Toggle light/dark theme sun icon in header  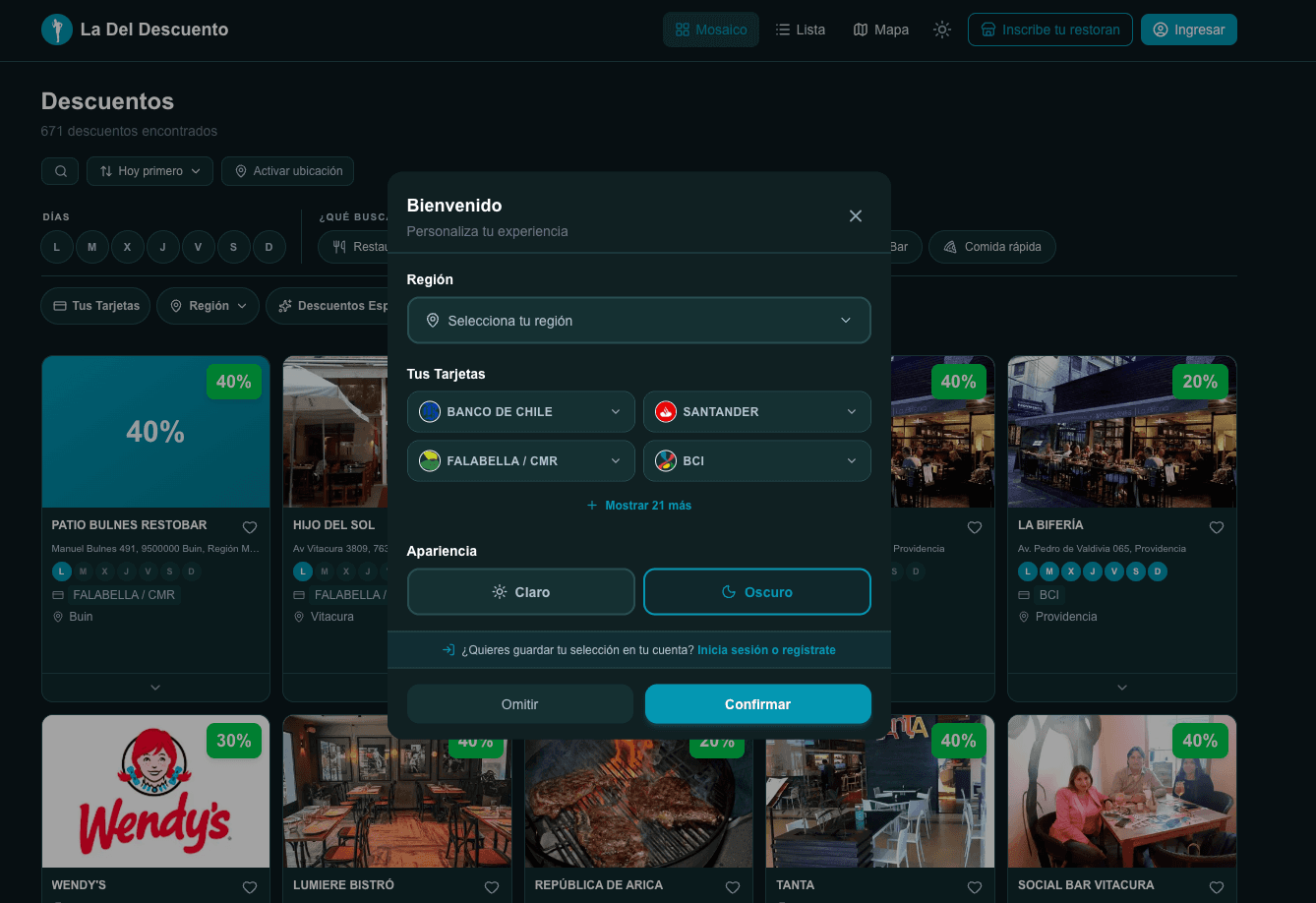tap(942, 30)
